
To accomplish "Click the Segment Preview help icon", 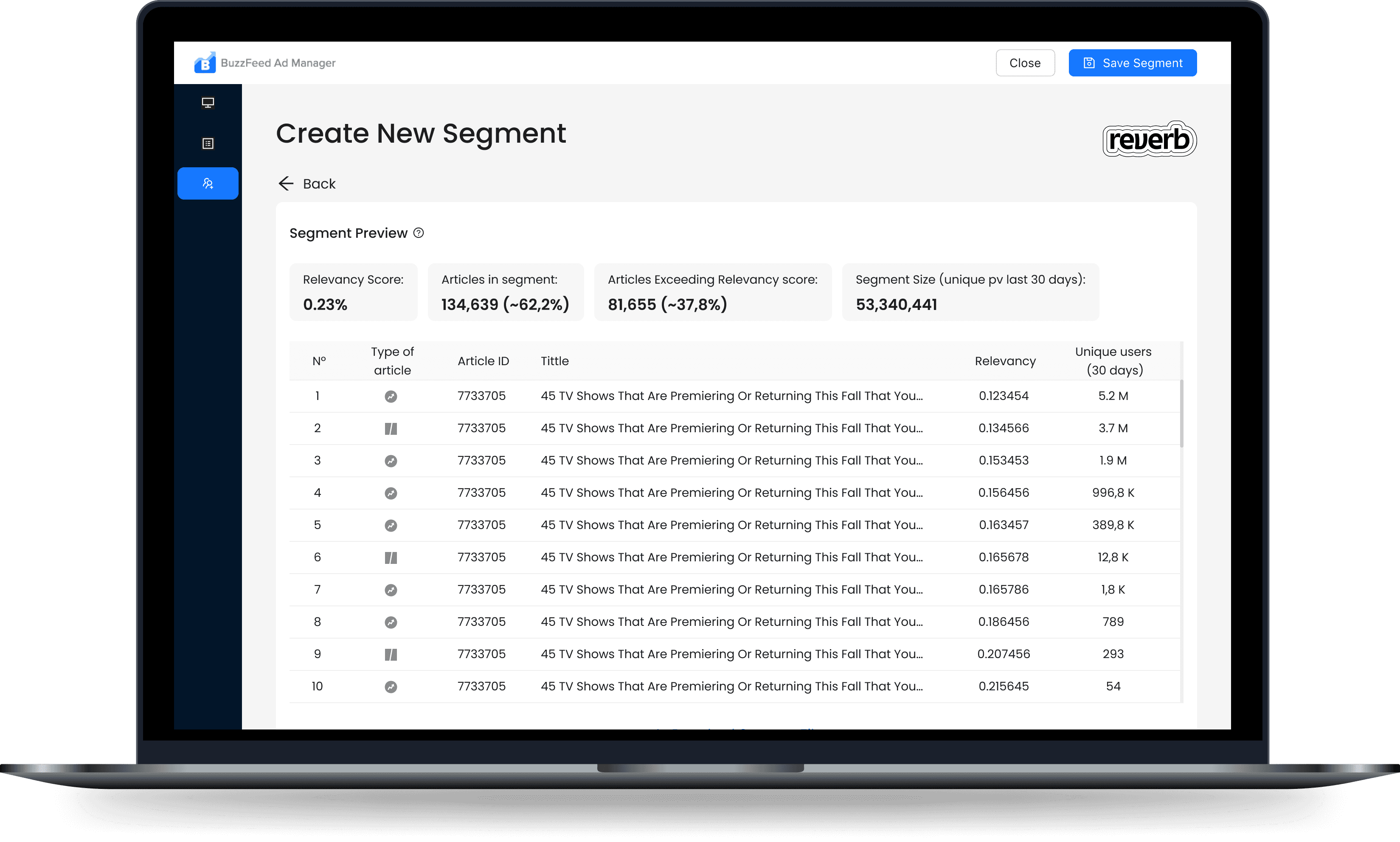I will pyautogui.click(x=419, y=233).
